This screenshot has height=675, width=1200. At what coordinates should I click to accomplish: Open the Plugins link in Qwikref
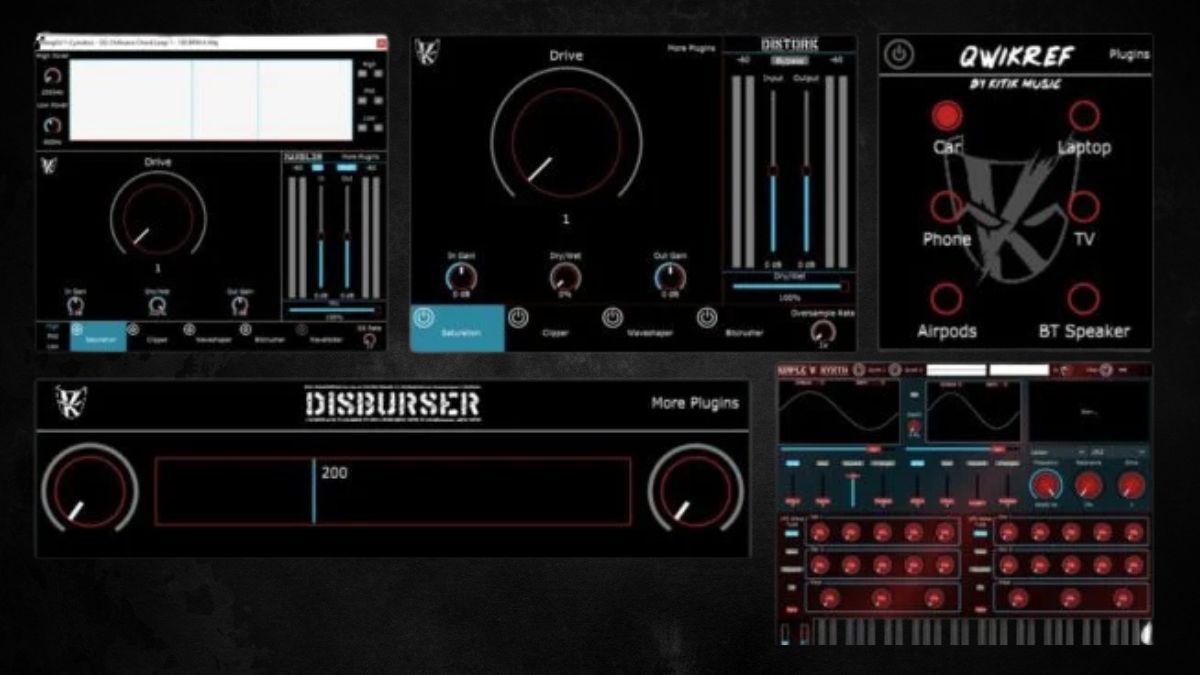click(x=1129, y=54)
